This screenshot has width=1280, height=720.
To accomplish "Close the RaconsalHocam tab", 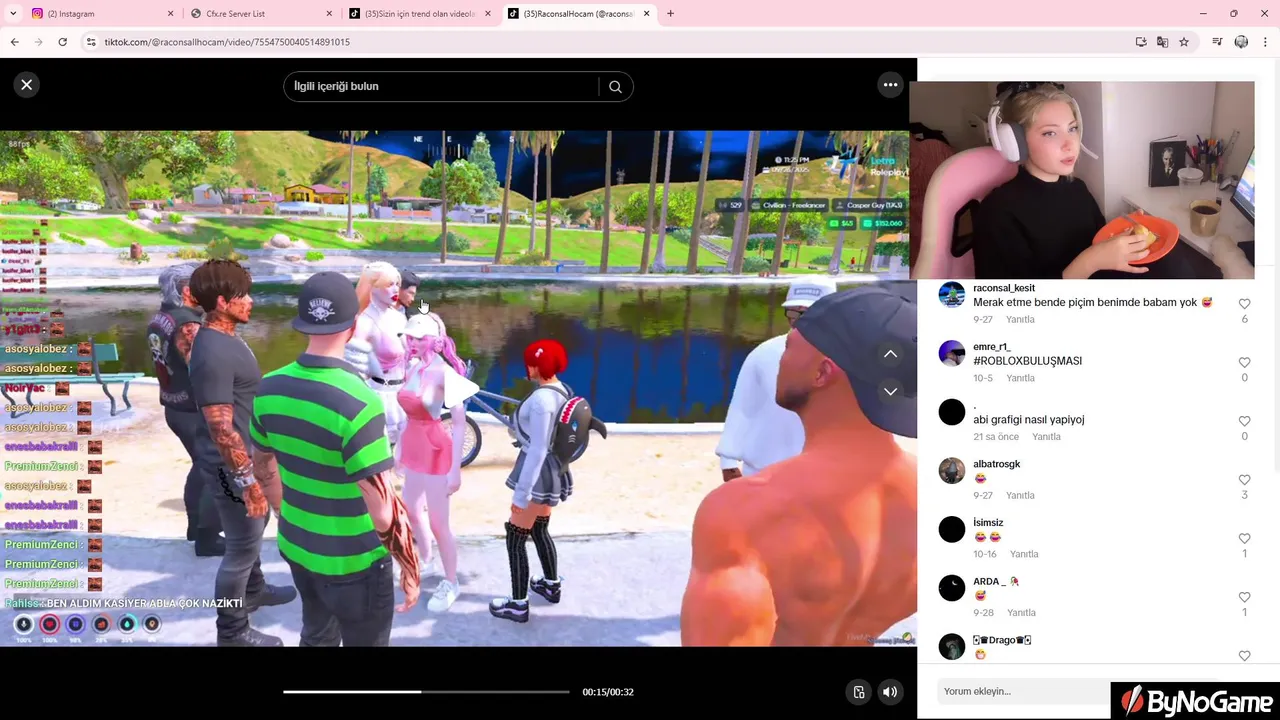I will tap(646, 14).
